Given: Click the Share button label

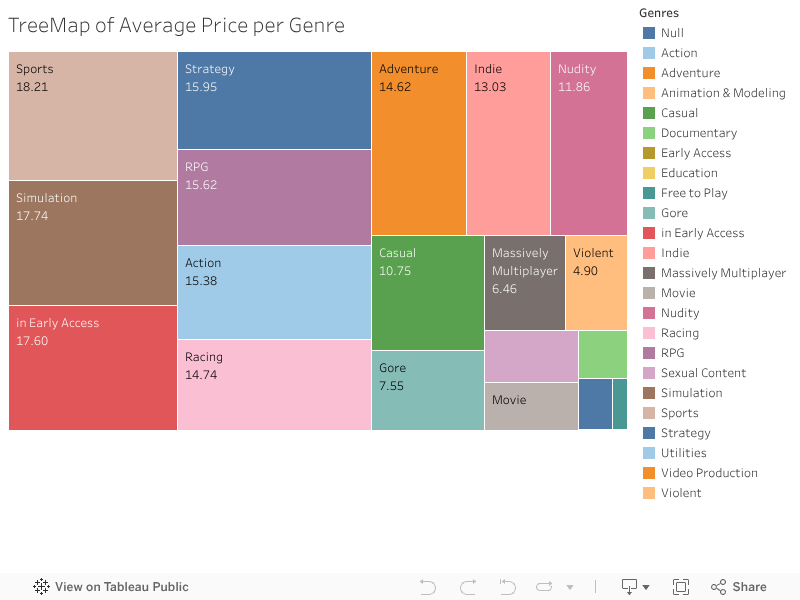Looking at the screenshot, I should (749, 587).
